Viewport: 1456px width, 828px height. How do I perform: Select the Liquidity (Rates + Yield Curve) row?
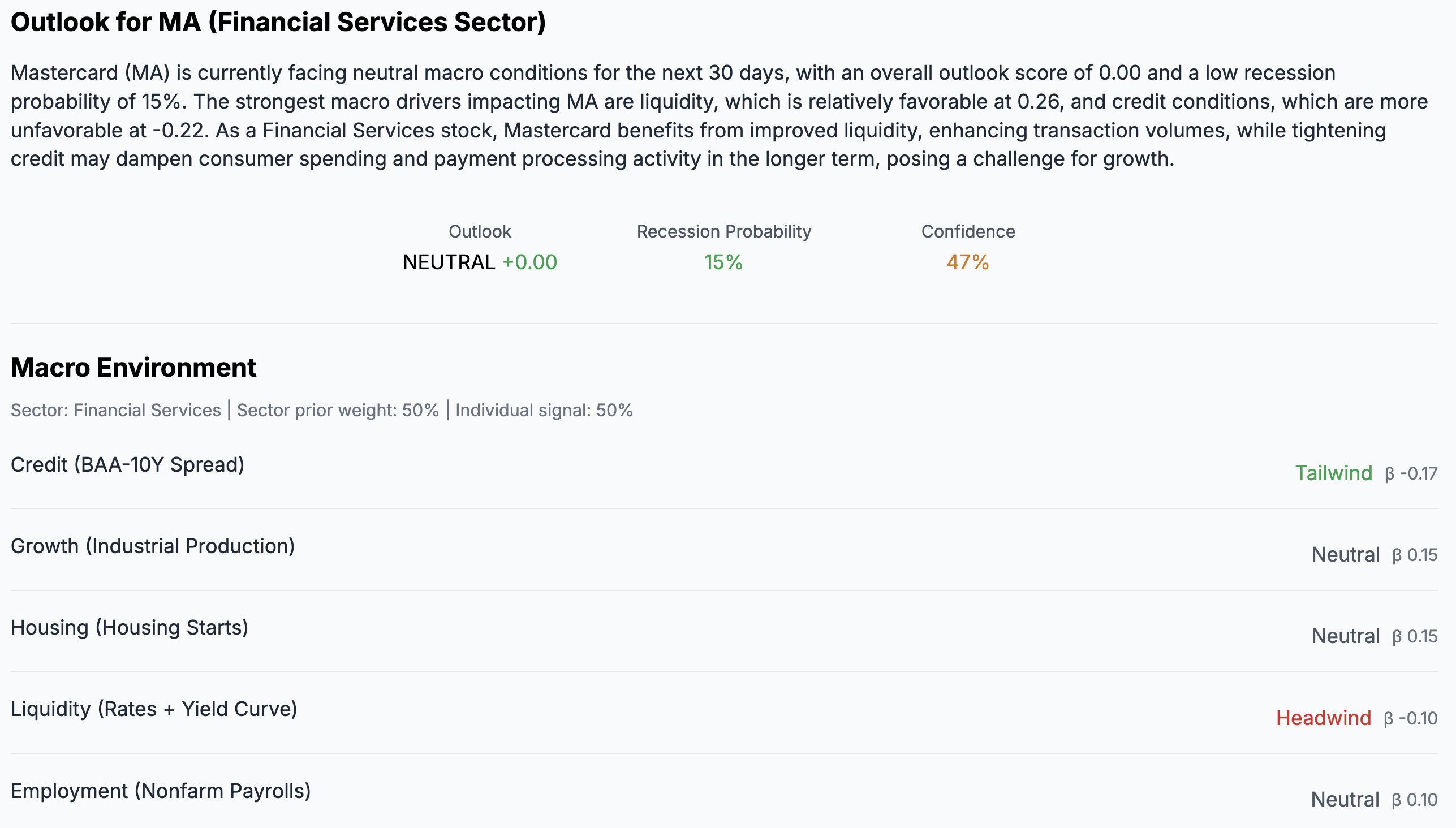tap(153, 709)
